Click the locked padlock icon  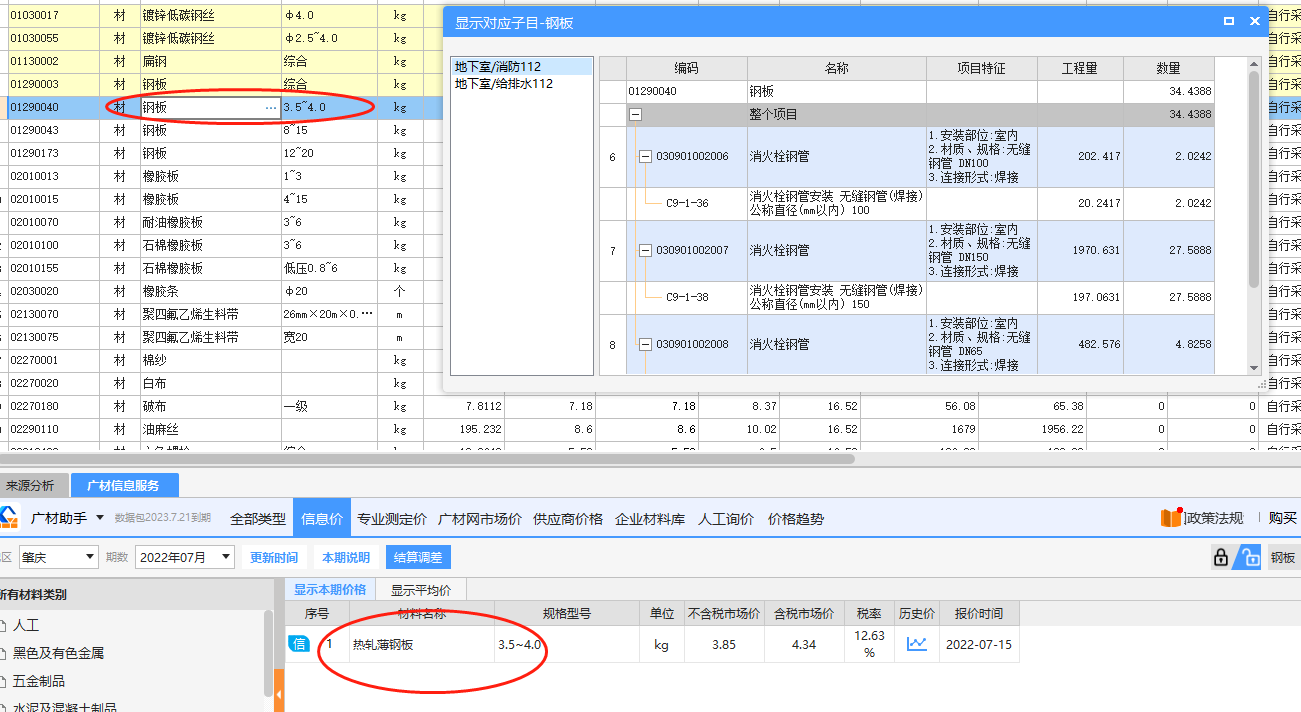[1220, 558]
